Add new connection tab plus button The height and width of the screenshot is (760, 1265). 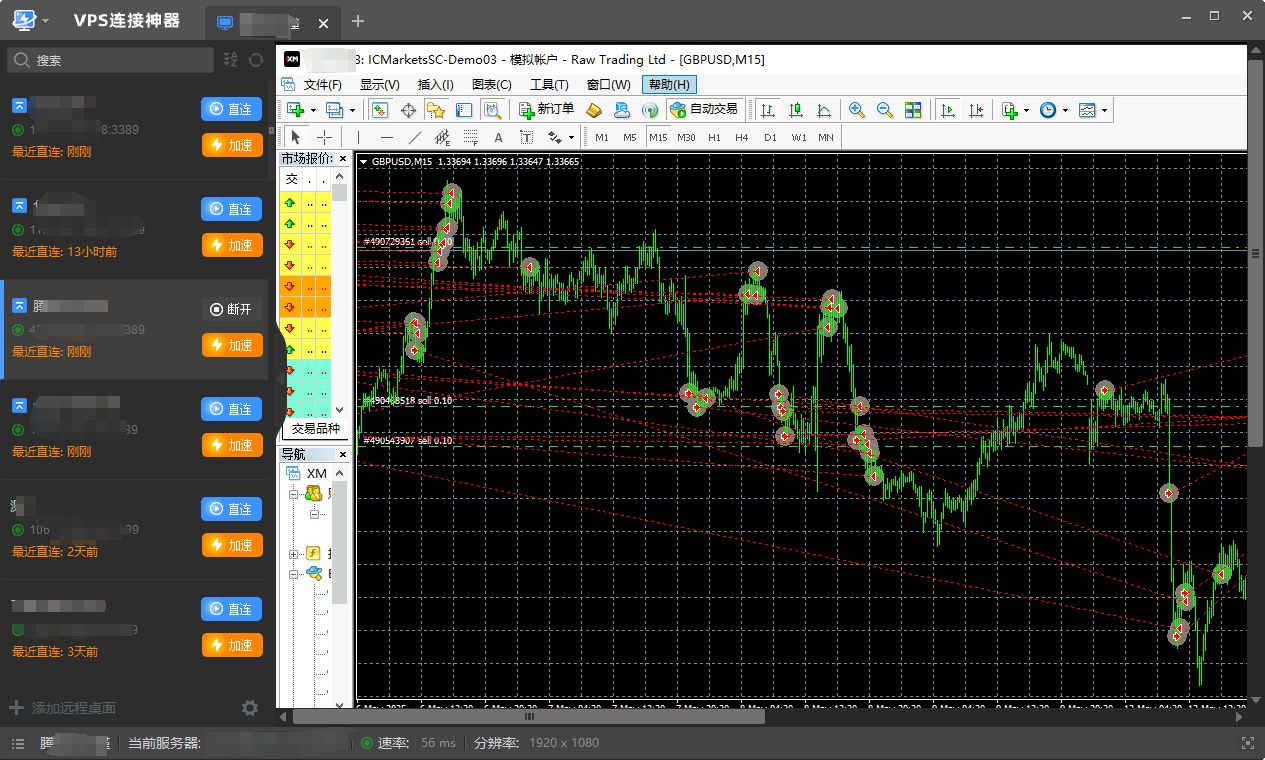pyautogui.click(x=358, y=21)
